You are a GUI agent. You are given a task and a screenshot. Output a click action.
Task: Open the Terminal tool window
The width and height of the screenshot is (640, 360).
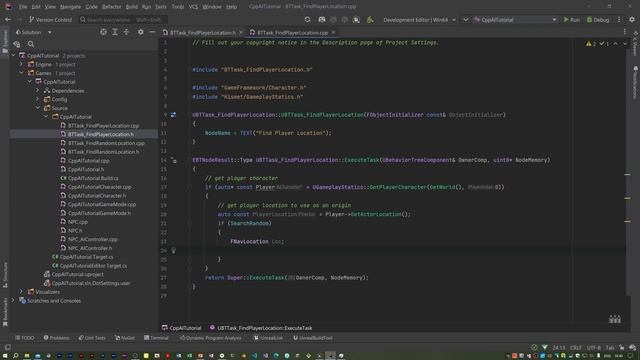click(156, 338)
